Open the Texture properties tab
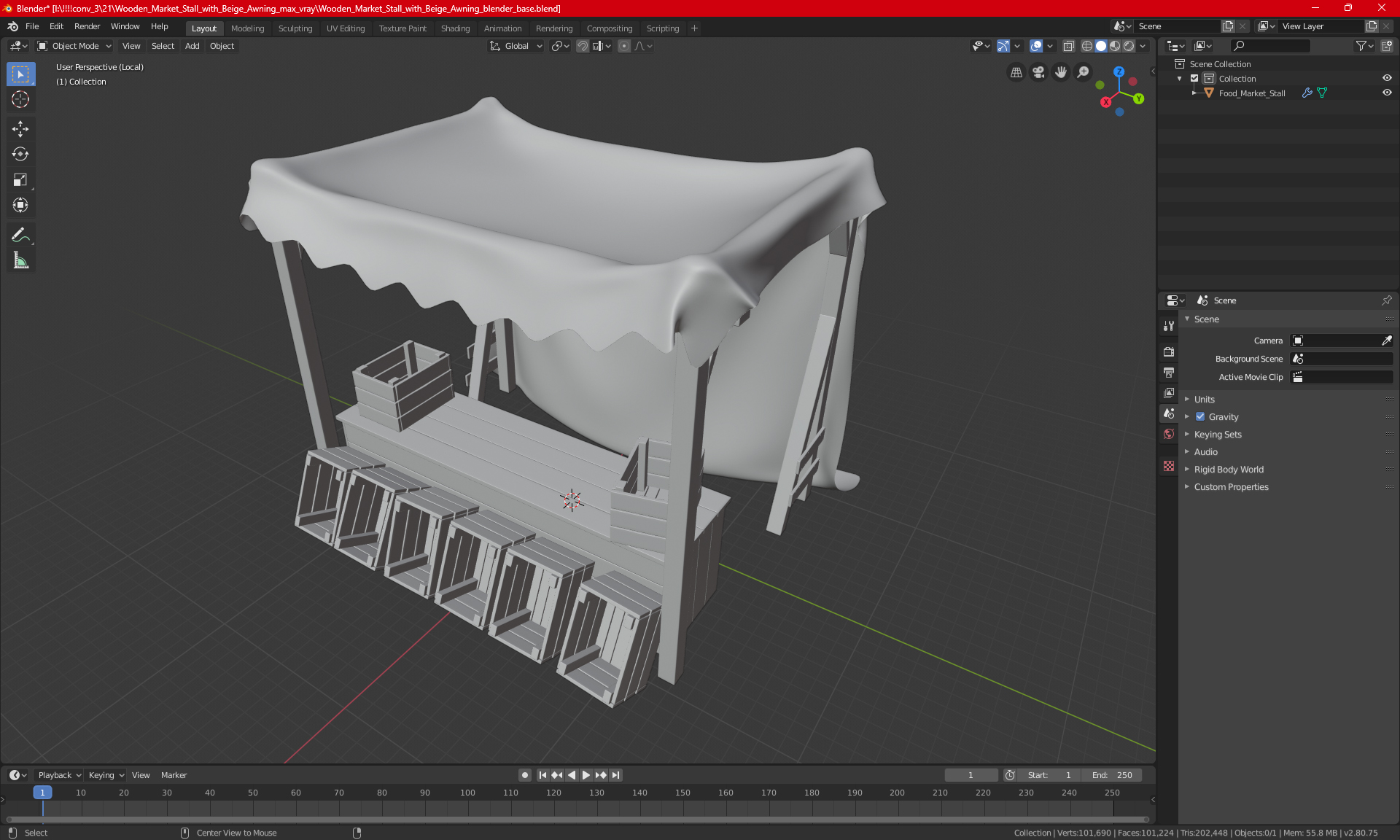Viewport: 1400px width, 840px height. tap(1169, 466)
